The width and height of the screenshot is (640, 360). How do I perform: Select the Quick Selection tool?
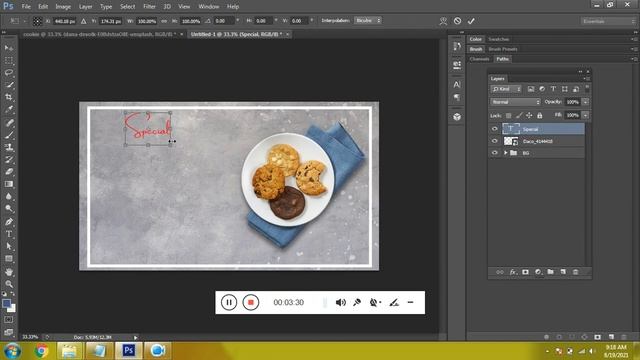click(9, 85)
